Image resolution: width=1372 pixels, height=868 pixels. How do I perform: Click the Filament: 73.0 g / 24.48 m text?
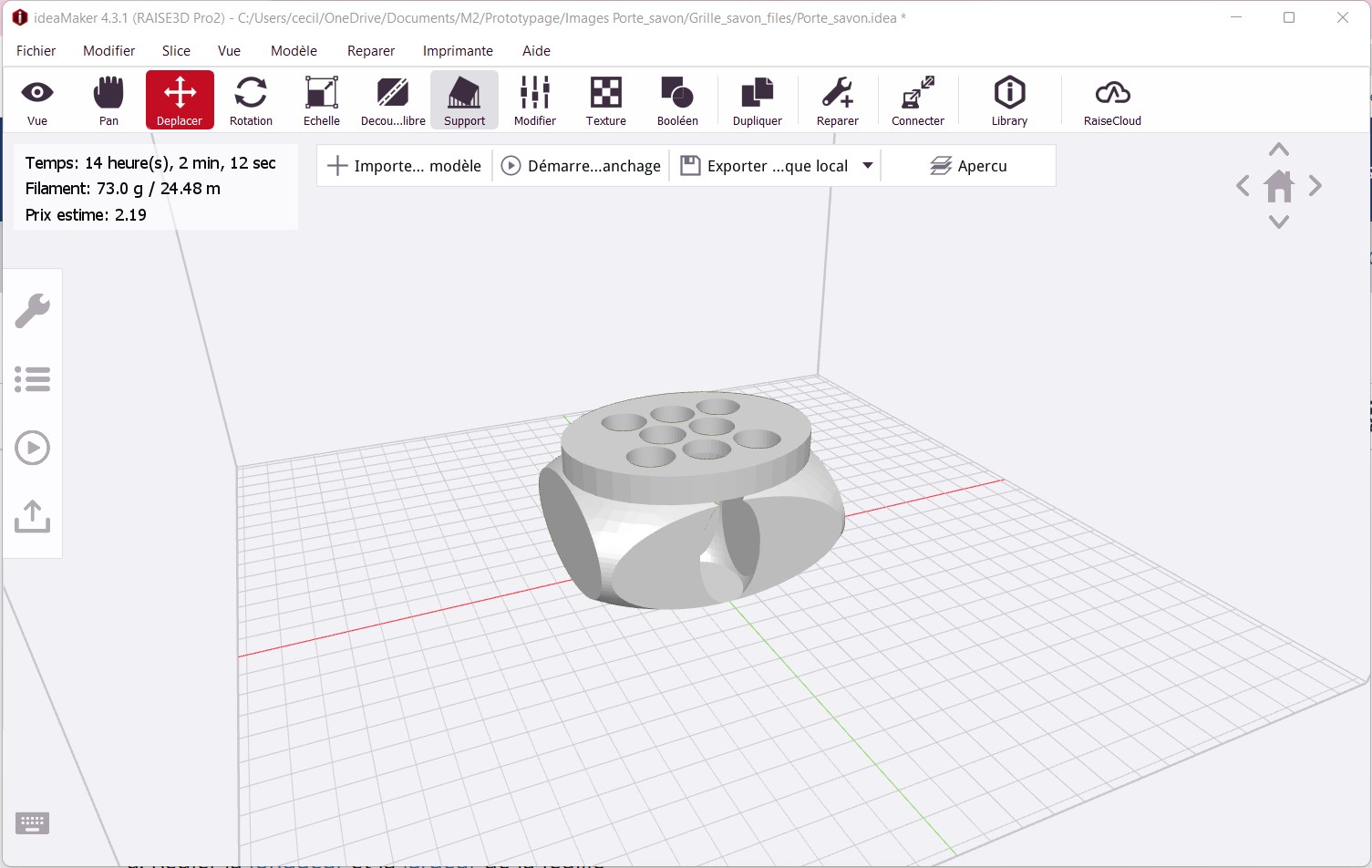coord(123,189)
